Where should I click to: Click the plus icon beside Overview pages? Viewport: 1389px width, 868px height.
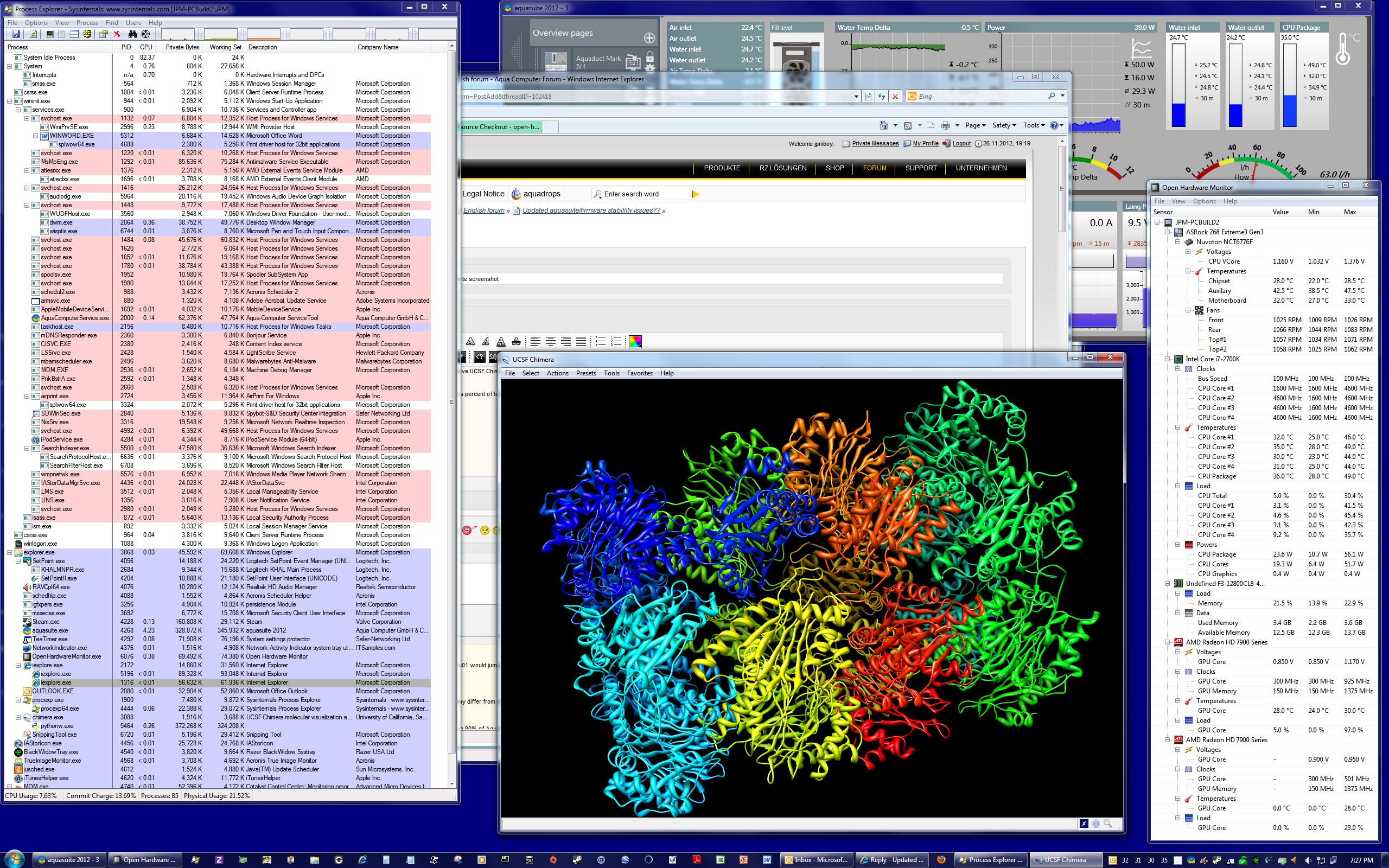pyautogui.click(x=649, y=38)
